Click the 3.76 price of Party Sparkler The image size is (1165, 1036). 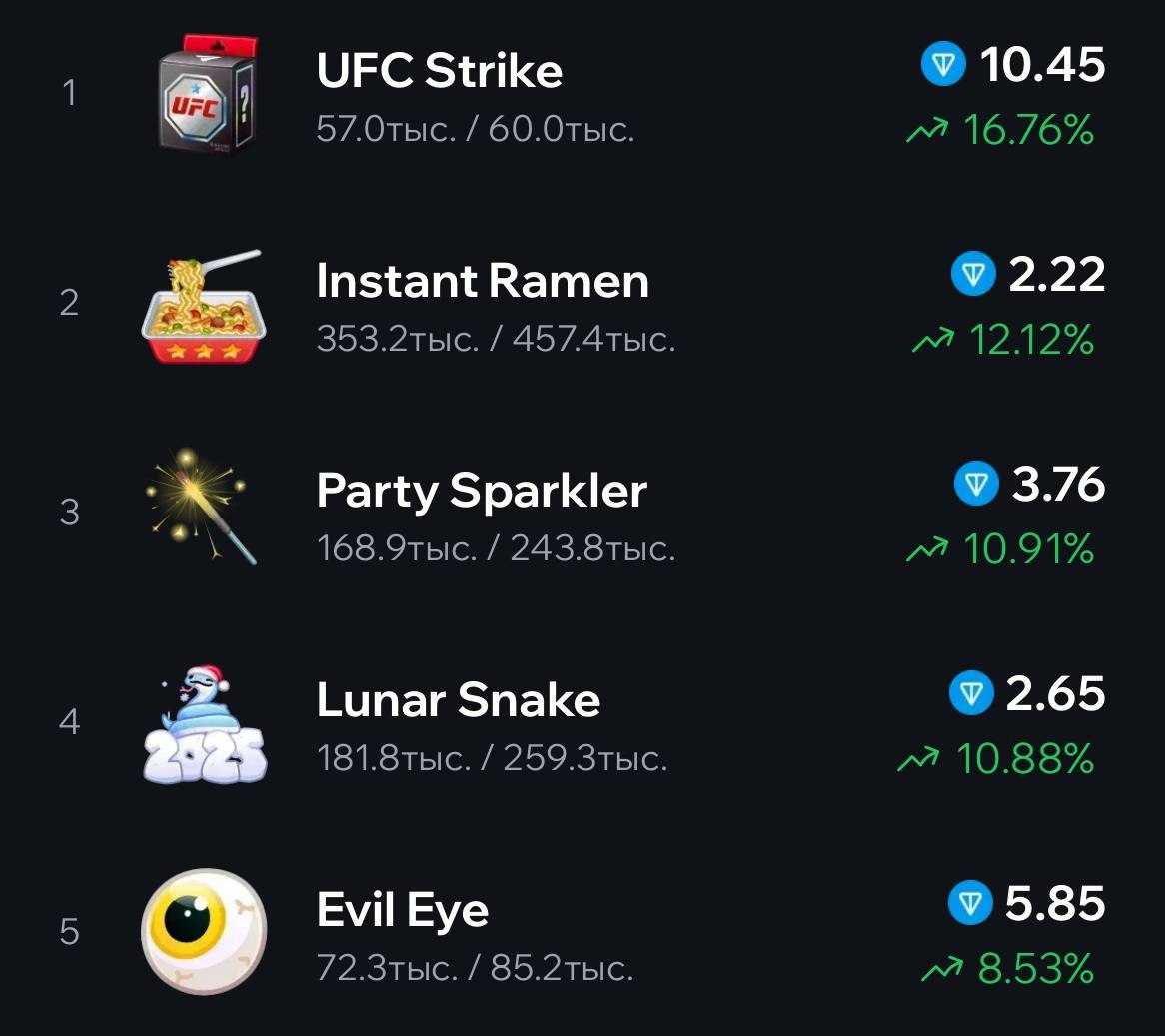pyautogui.click(x=1058, y=485)
